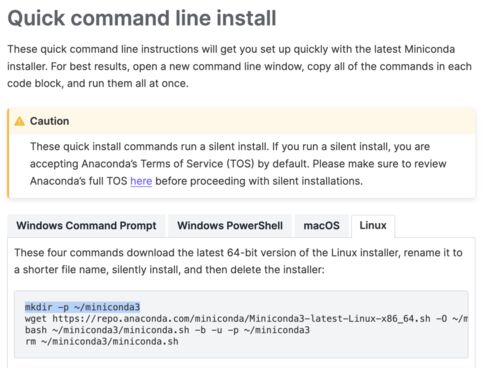Click the 'These four commands download' description
The height and width of the screenshot is (368, 500).
click(238, 261)
